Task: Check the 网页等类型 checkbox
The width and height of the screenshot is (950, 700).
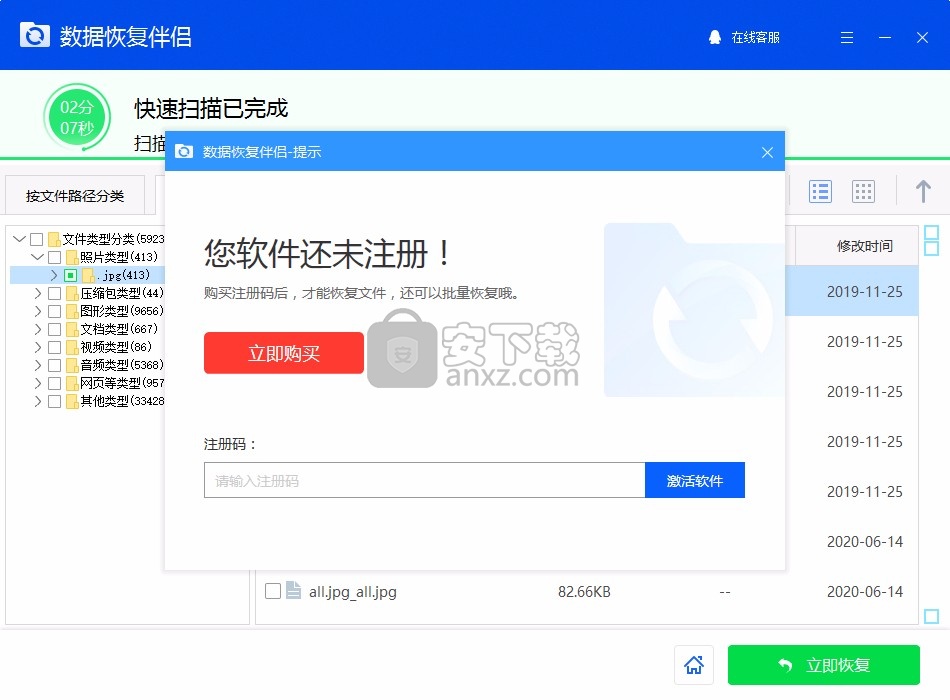Action: 54,383
